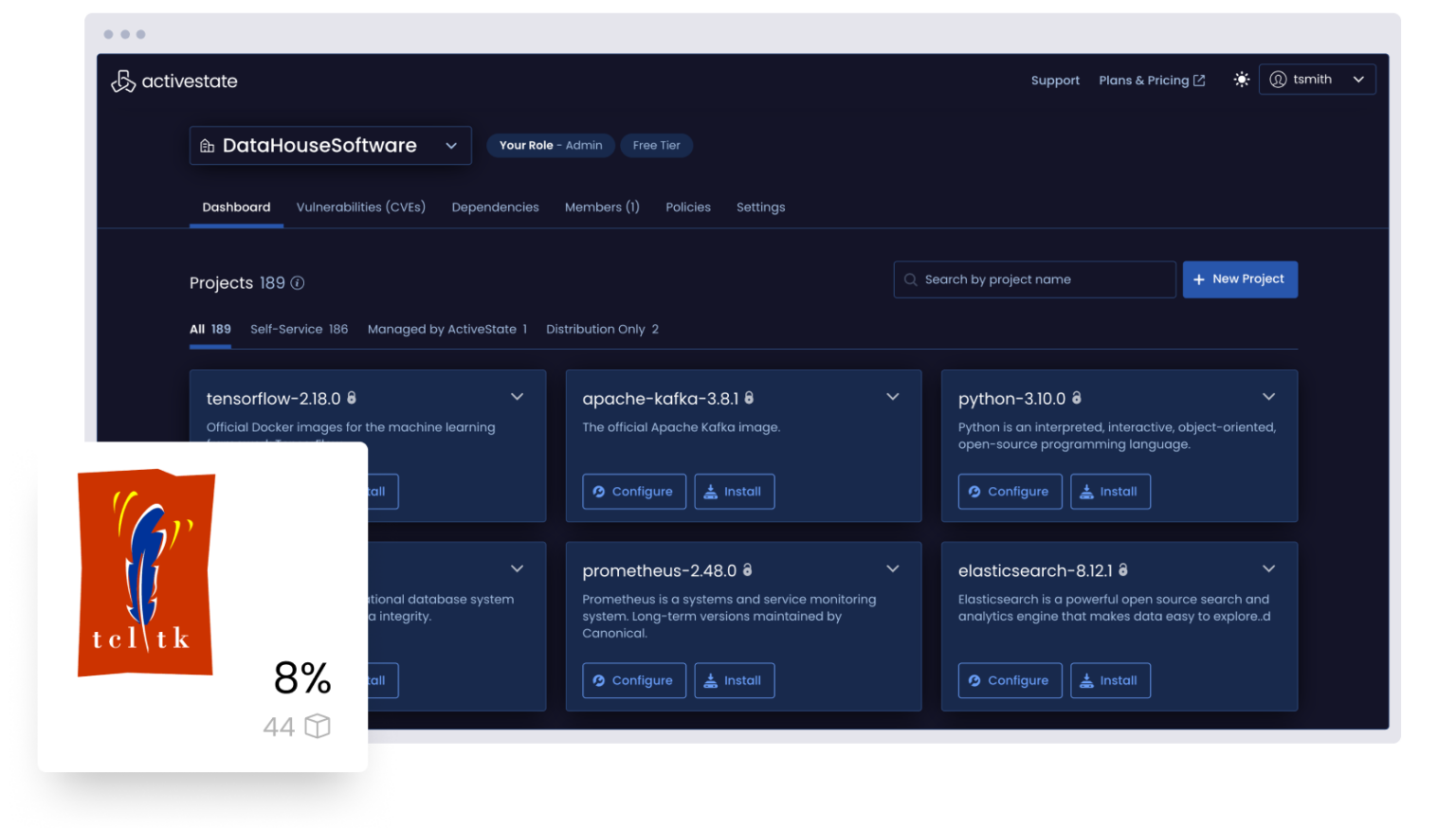Click the search magnifier in the project search box
The width and height of the screenshot is (1456, 828).
coord(910,279)
